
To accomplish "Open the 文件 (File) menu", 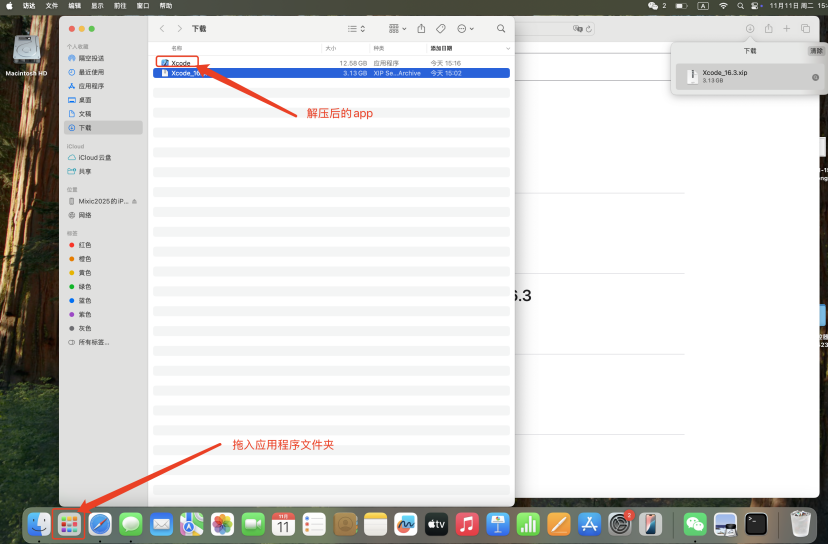I will tap(52, 6).
